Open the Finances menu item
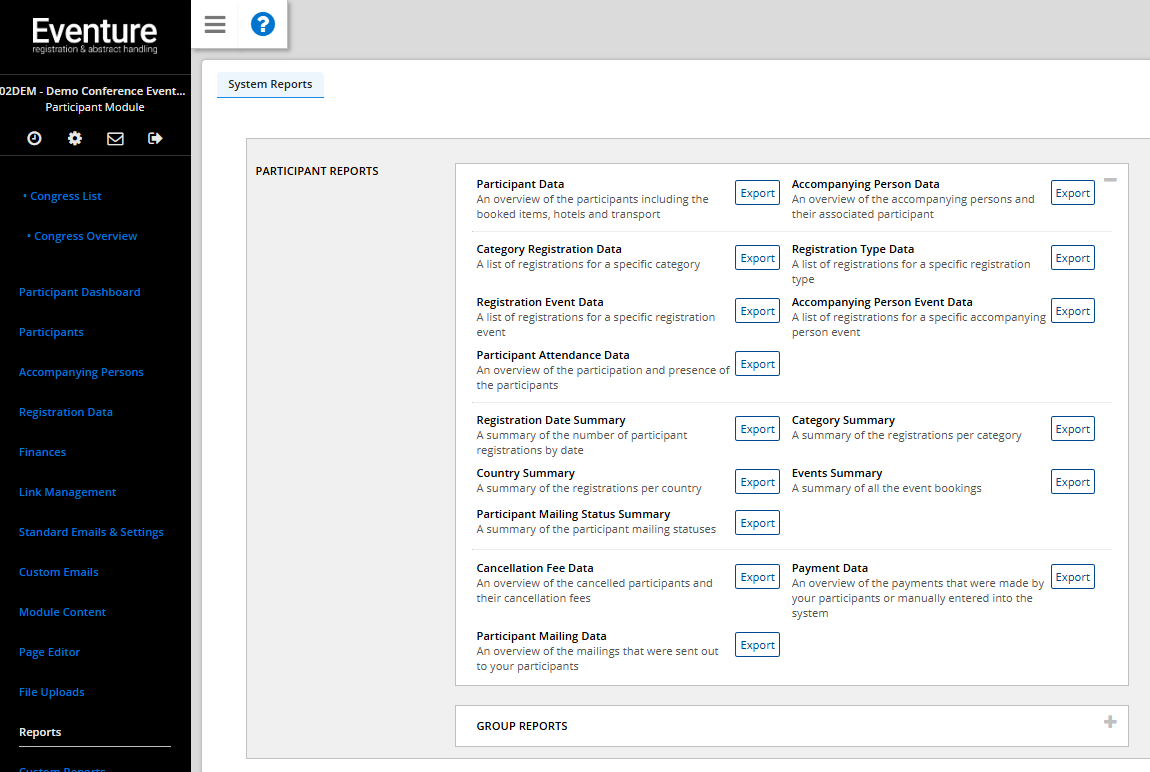Viewport: 1150px width, 772px height. 43,452
